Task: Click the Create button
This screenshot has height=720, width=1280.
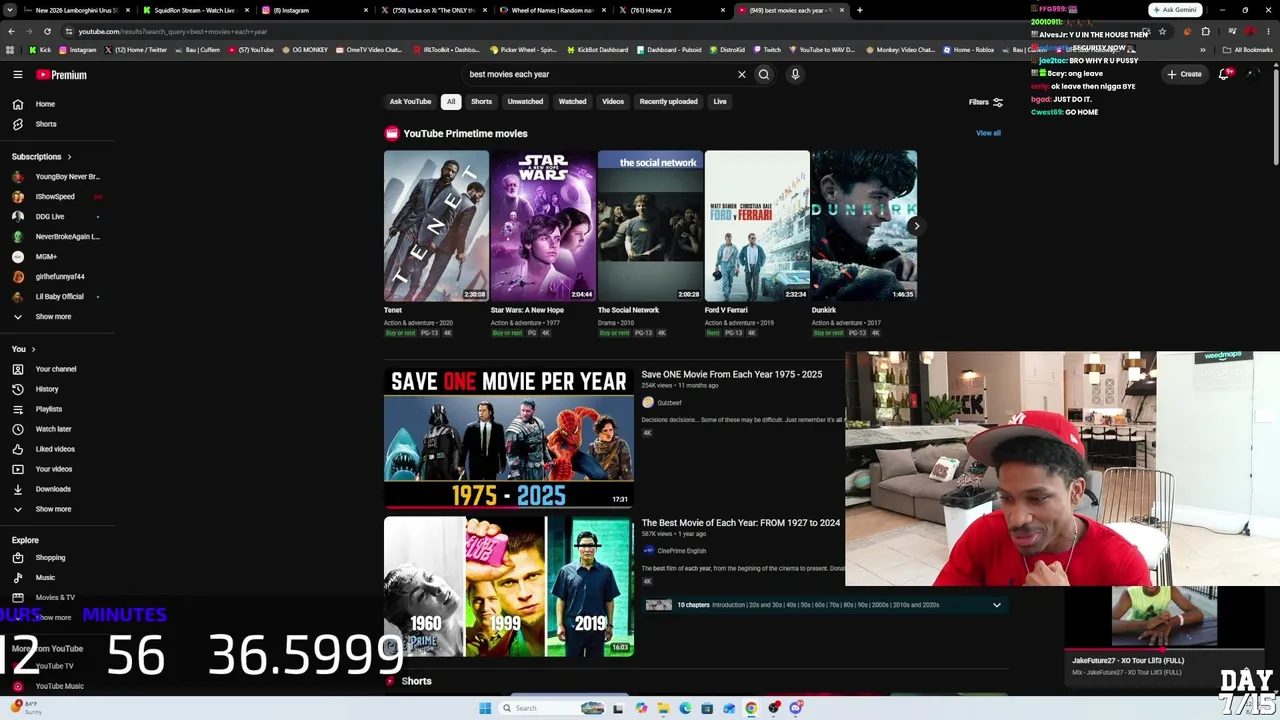Action: click(1184, 74)
